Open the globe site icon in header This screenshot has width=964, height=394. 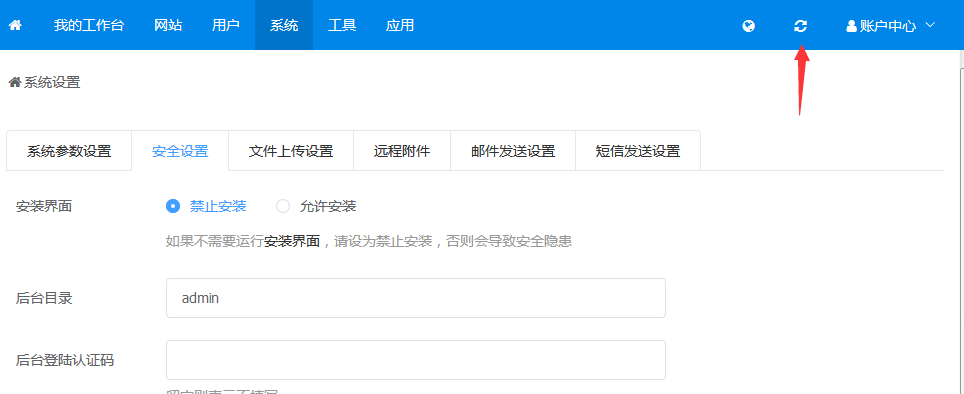point(748,26)
